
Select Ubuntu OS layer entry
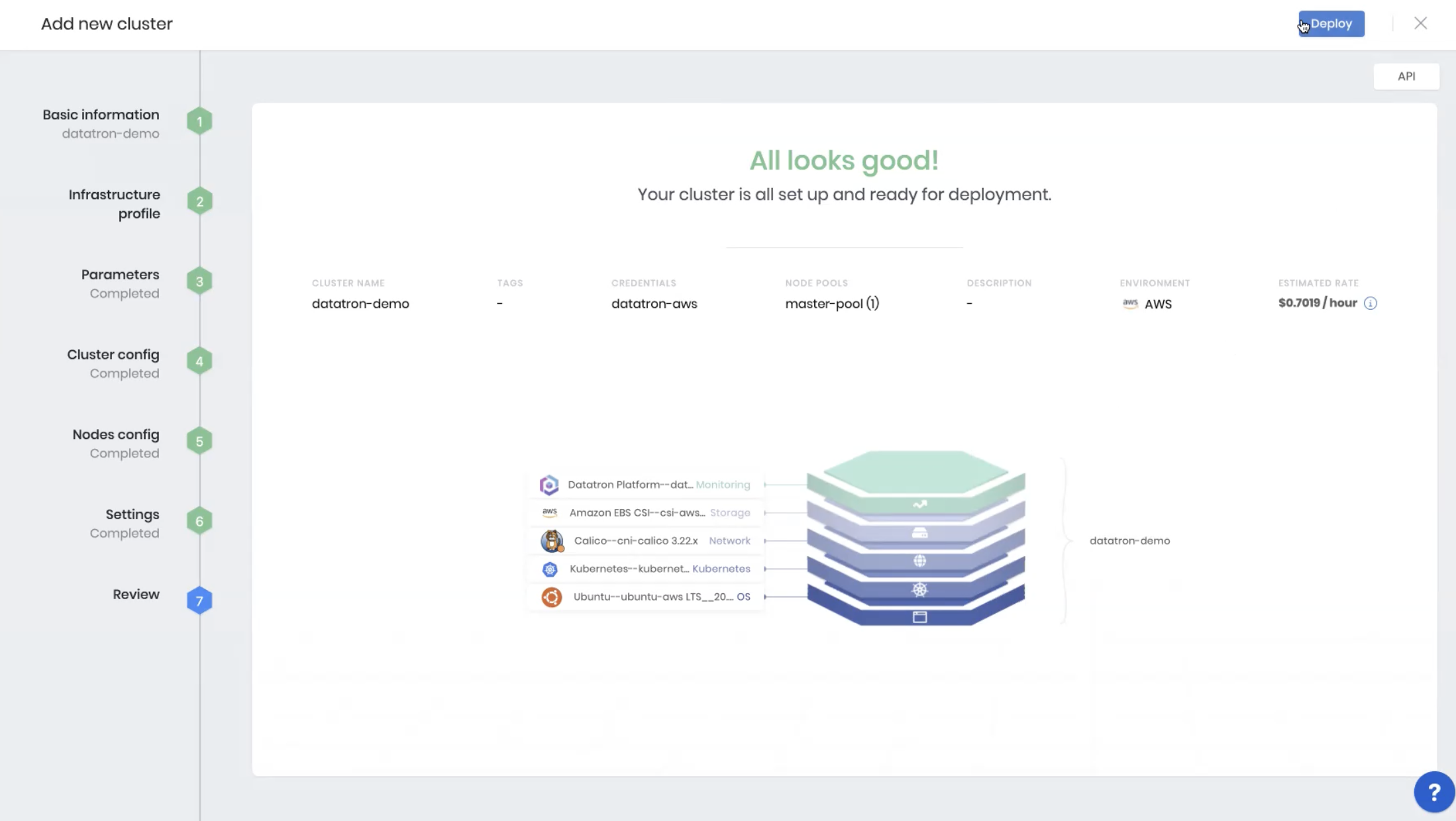pos(646,597)
